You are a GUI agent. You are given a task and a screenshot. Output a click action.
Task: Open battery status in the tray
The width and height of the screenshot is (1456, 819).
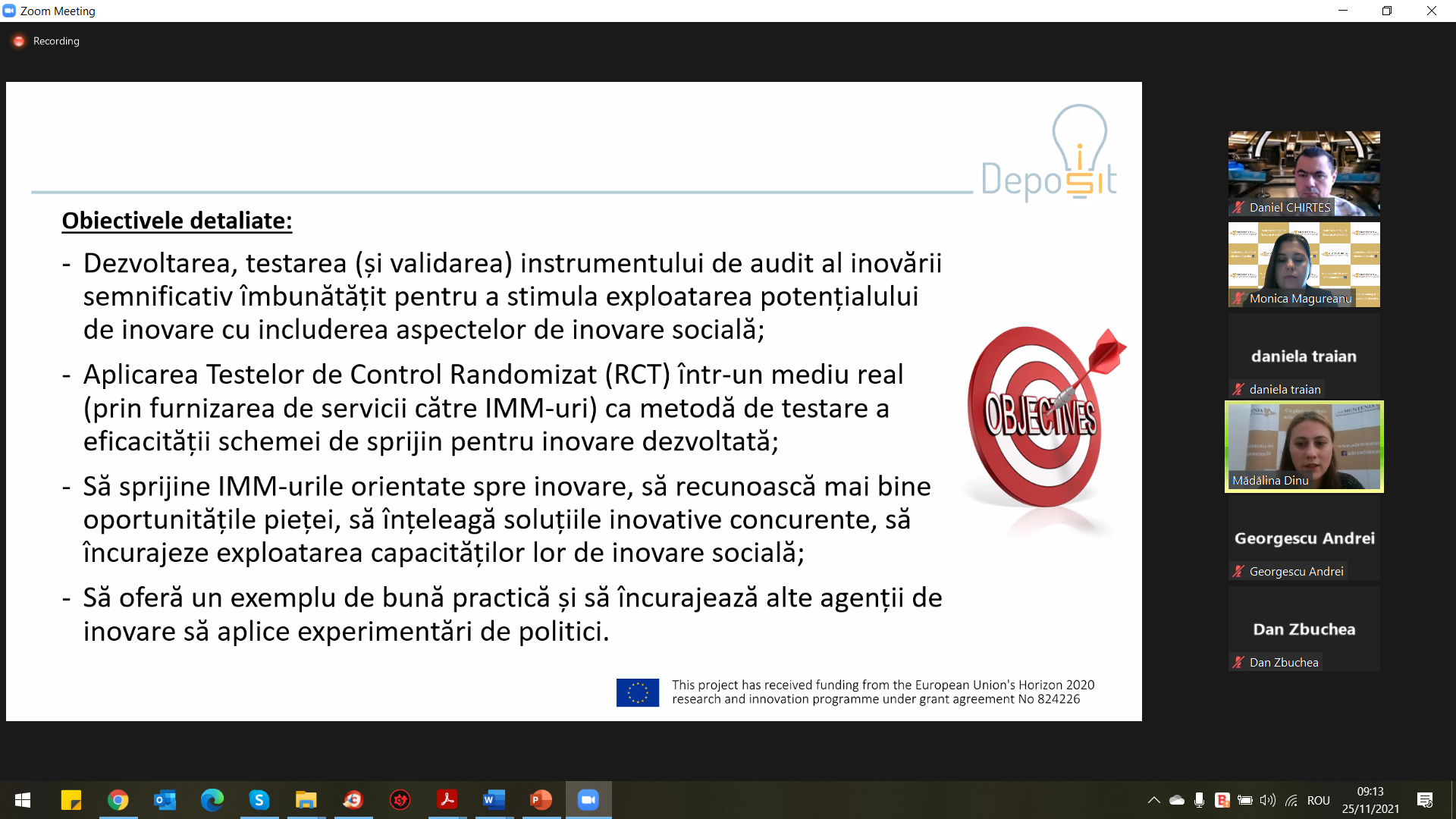[1244, 800]
